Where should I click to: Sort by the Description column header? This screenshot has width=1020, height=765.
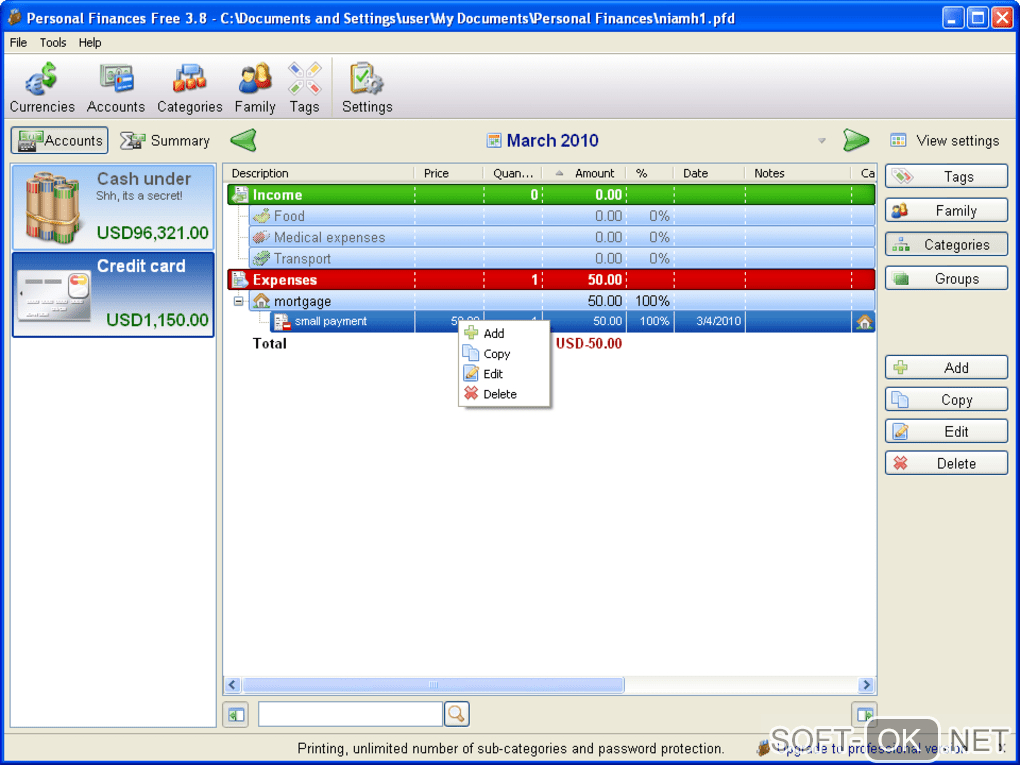[319, 173]
